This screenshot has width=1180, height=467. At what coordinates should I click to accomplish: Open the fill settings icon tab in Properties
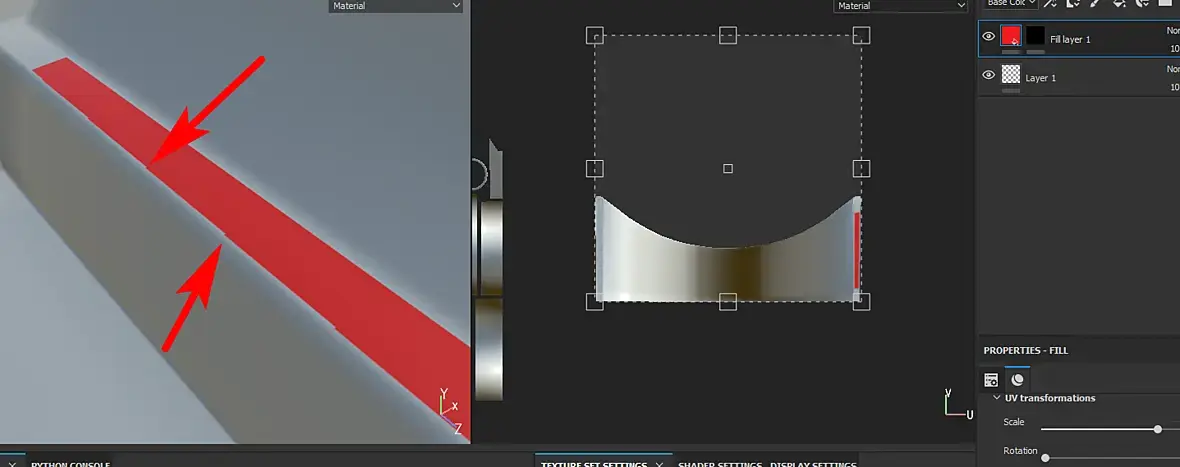pos(991,380)
